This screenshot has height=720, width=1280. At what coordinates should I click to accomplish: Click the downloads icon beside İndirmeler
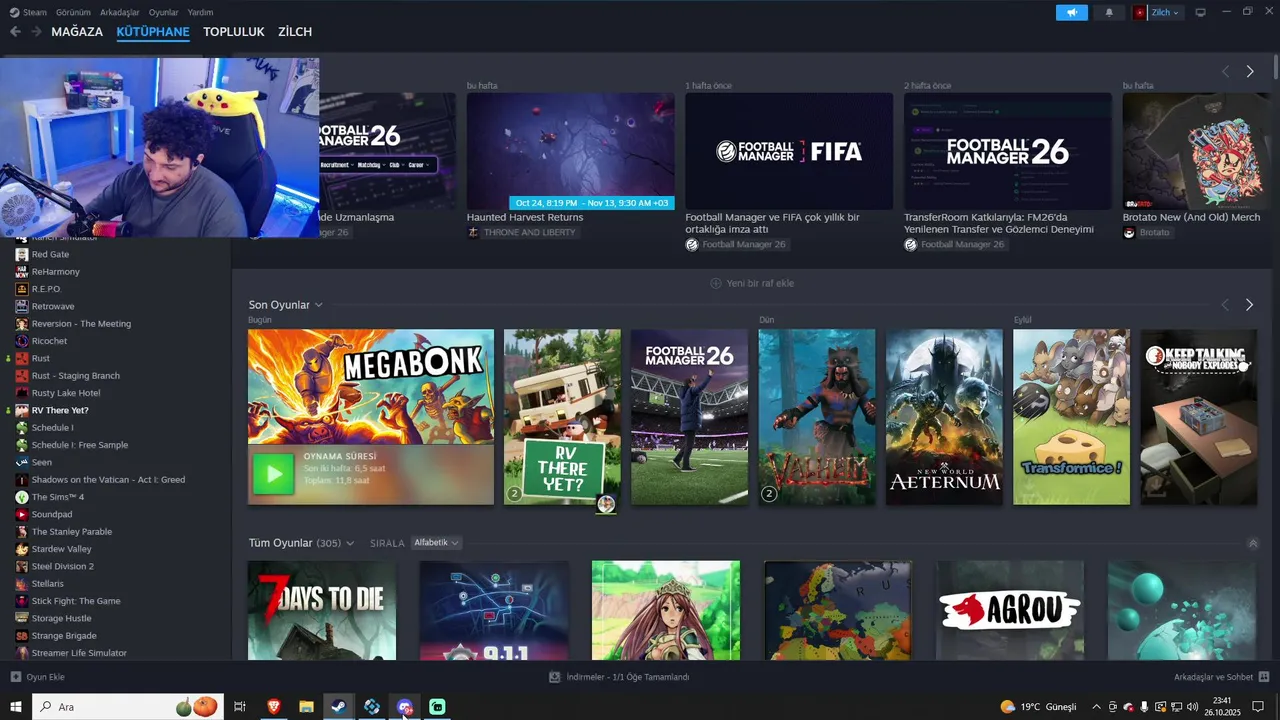tap(555, 677)
